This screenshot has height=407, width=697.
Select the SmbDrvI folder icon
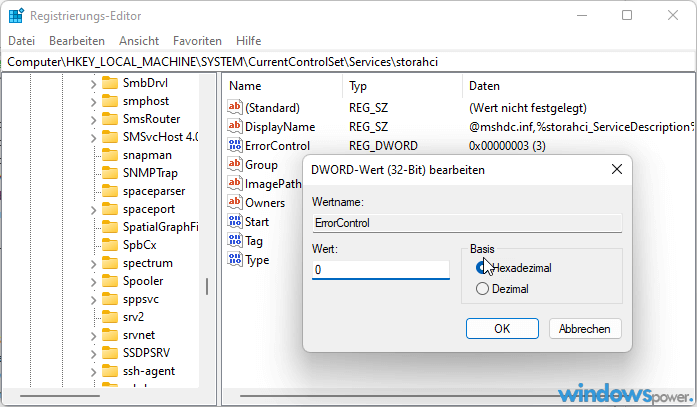coord(110,83)
